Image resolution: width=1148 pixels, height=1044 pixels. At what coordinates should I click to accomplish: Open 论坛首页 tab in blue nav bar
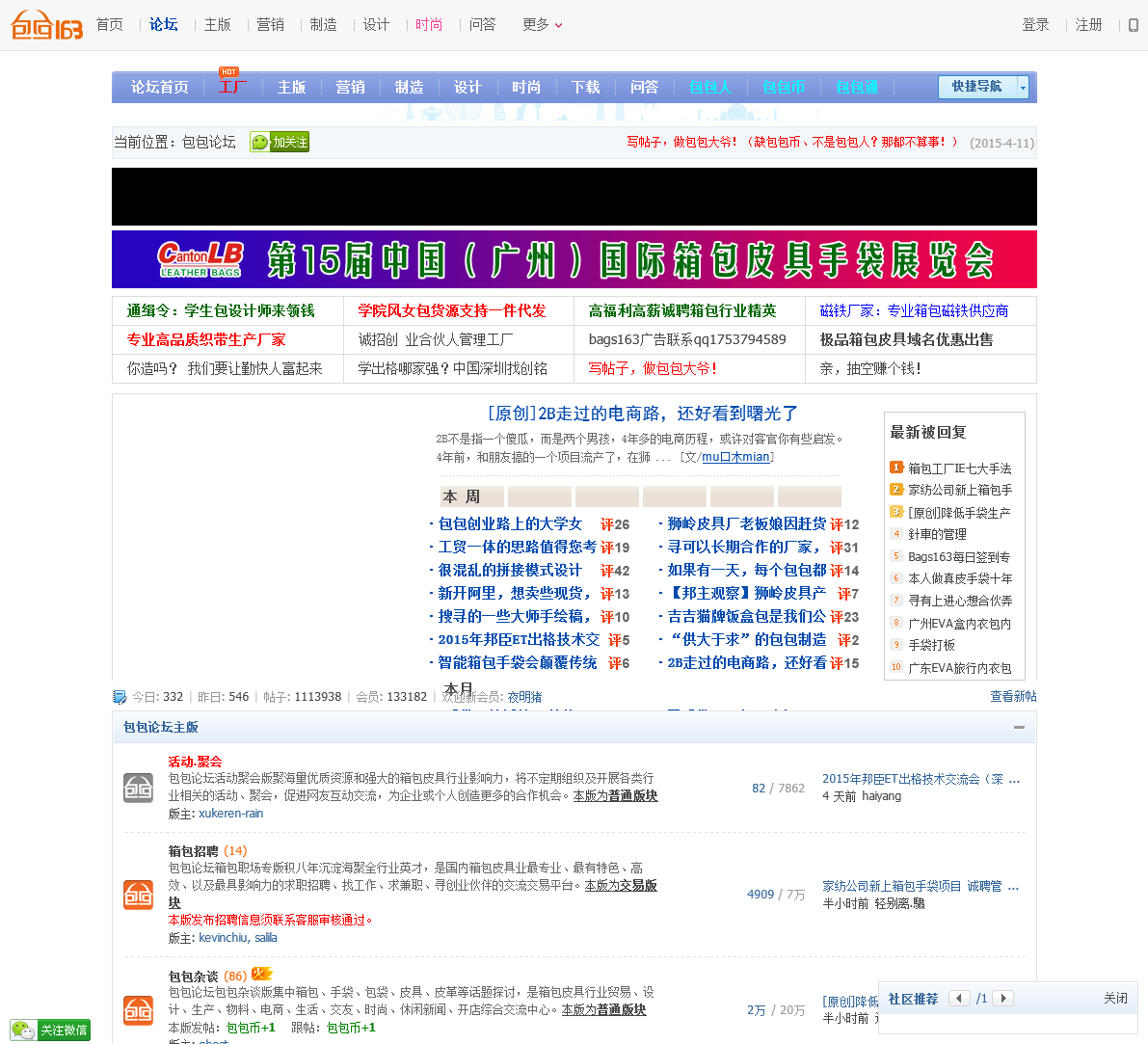pos(160,87)
